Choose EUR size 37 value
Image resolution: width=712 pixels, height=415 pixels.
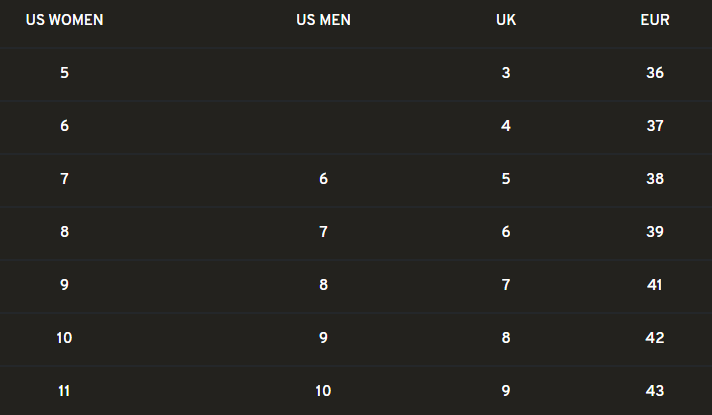pos(655,126)
